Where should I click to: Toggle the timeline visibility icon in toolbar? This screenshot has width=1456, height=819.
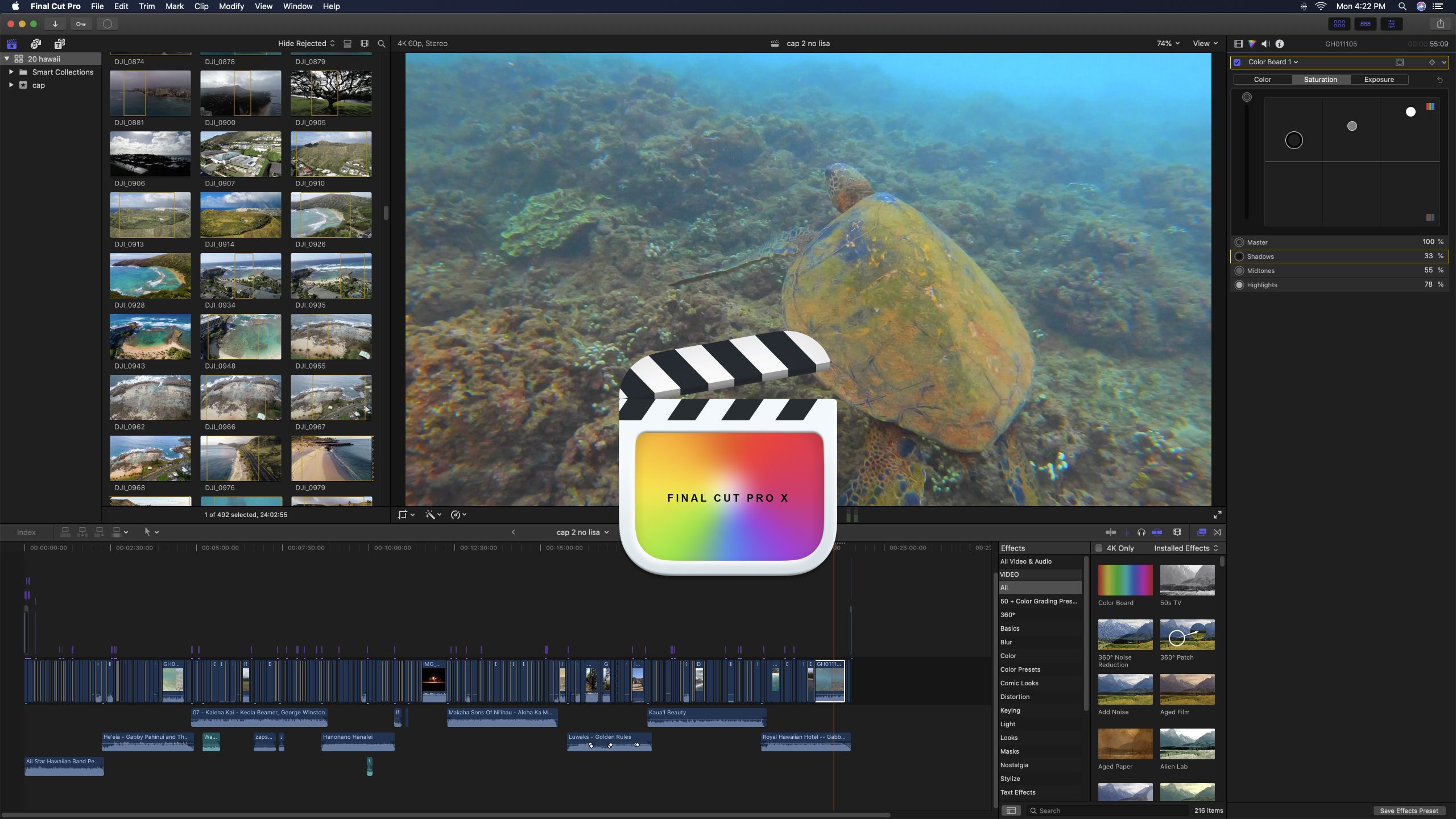(x=1365, y=24)
